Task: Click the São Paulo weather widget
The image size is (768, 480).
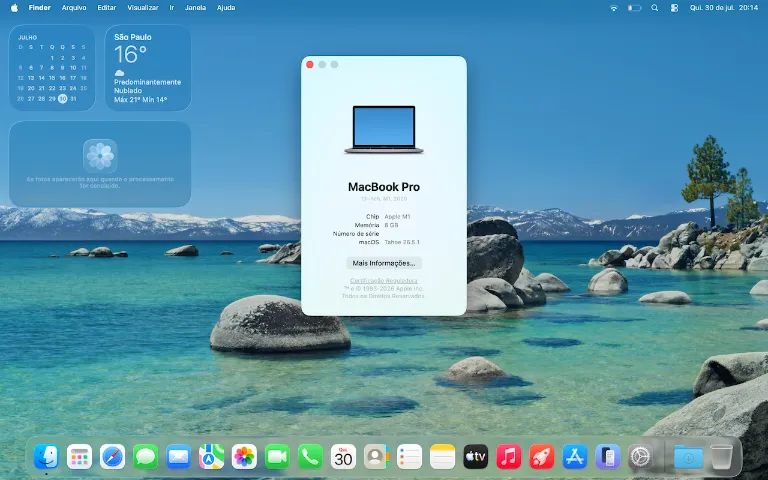Action: click(x=148, y=68)
